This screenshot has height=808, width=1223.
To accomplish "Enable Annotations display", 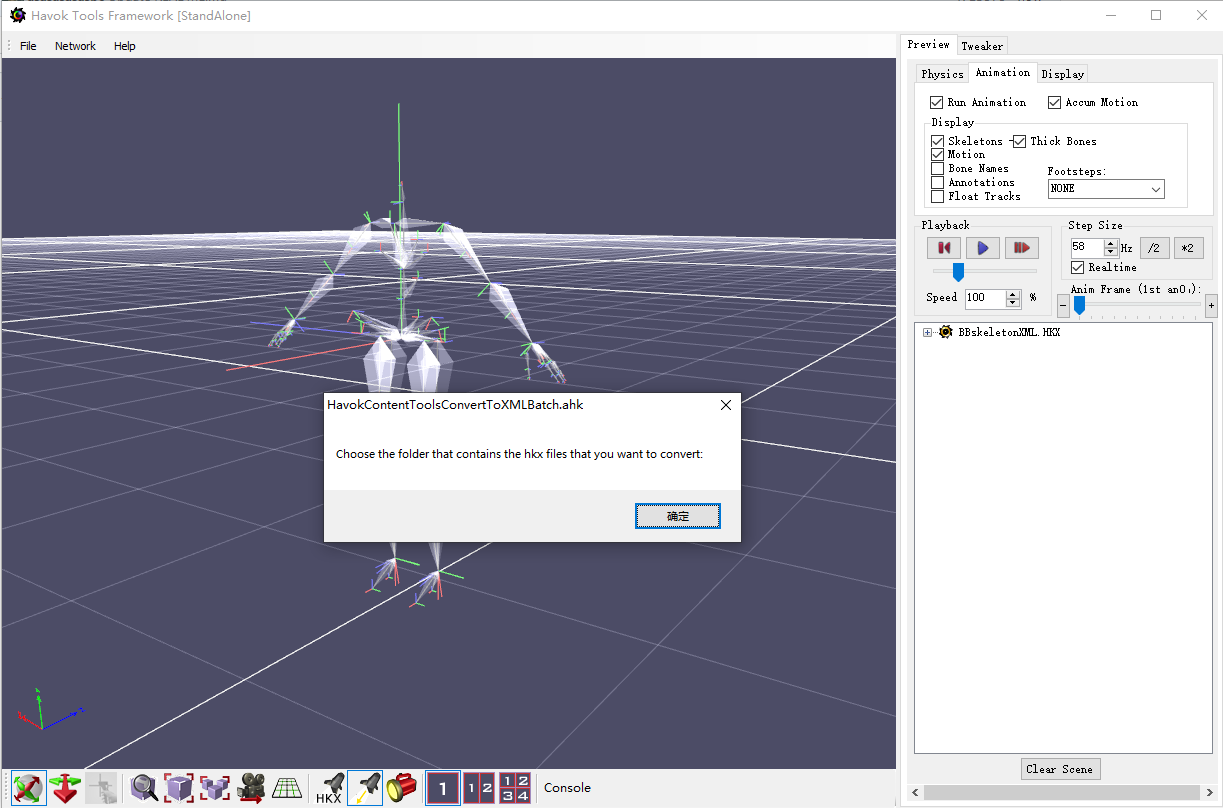I will pyautogui.click(x=937, y=183).
